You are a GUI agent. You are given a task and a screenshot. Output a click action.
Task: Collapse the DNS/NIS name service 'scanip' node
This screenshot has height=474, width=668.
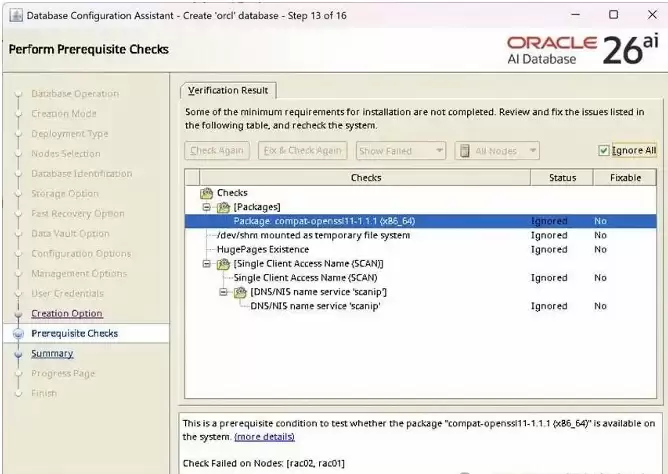pyautogui.click(x=223, y=292)
